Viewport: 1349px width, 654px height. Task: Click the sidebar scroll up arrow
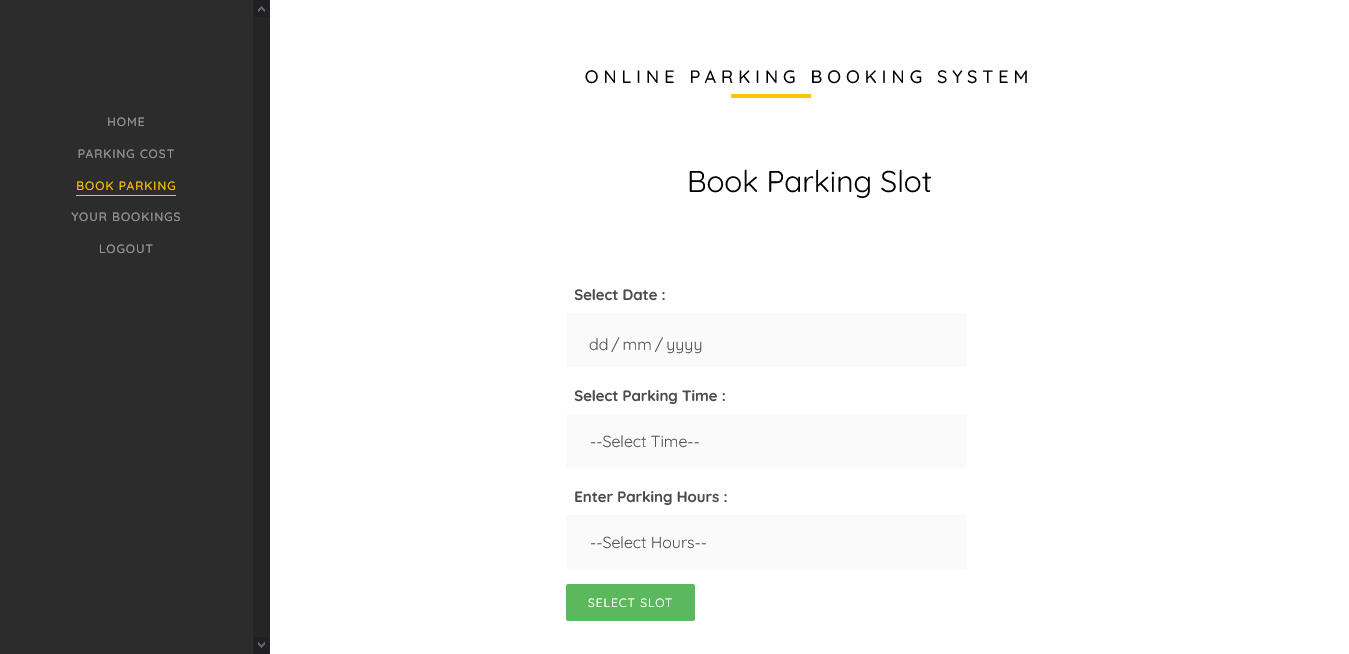[x=261, y=9]
